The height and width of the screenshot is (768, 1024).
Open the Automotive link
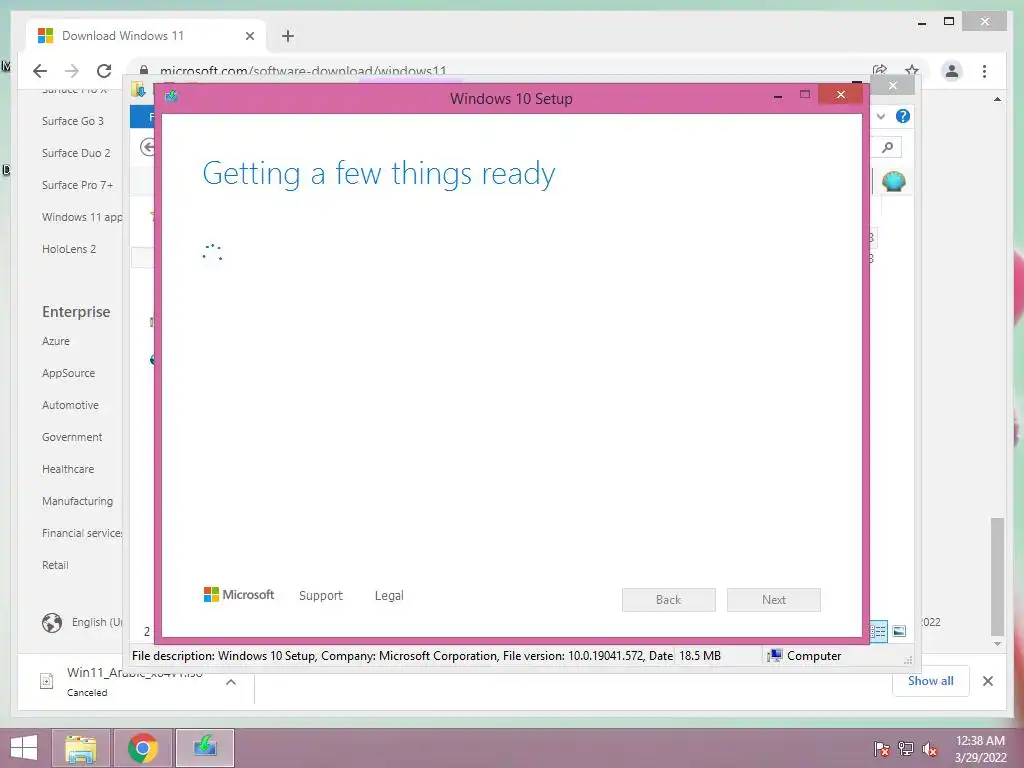tap(70, 405)
